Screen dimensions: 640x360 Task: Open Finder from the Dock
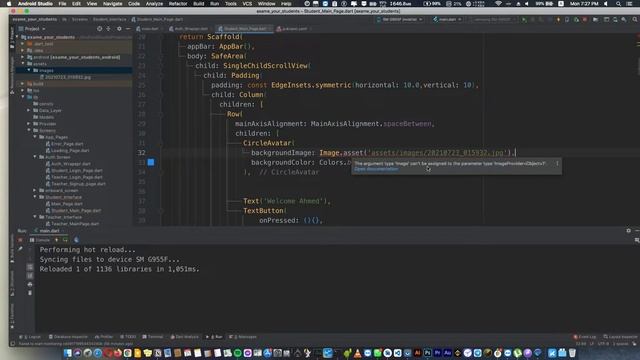tap(68, 353)
